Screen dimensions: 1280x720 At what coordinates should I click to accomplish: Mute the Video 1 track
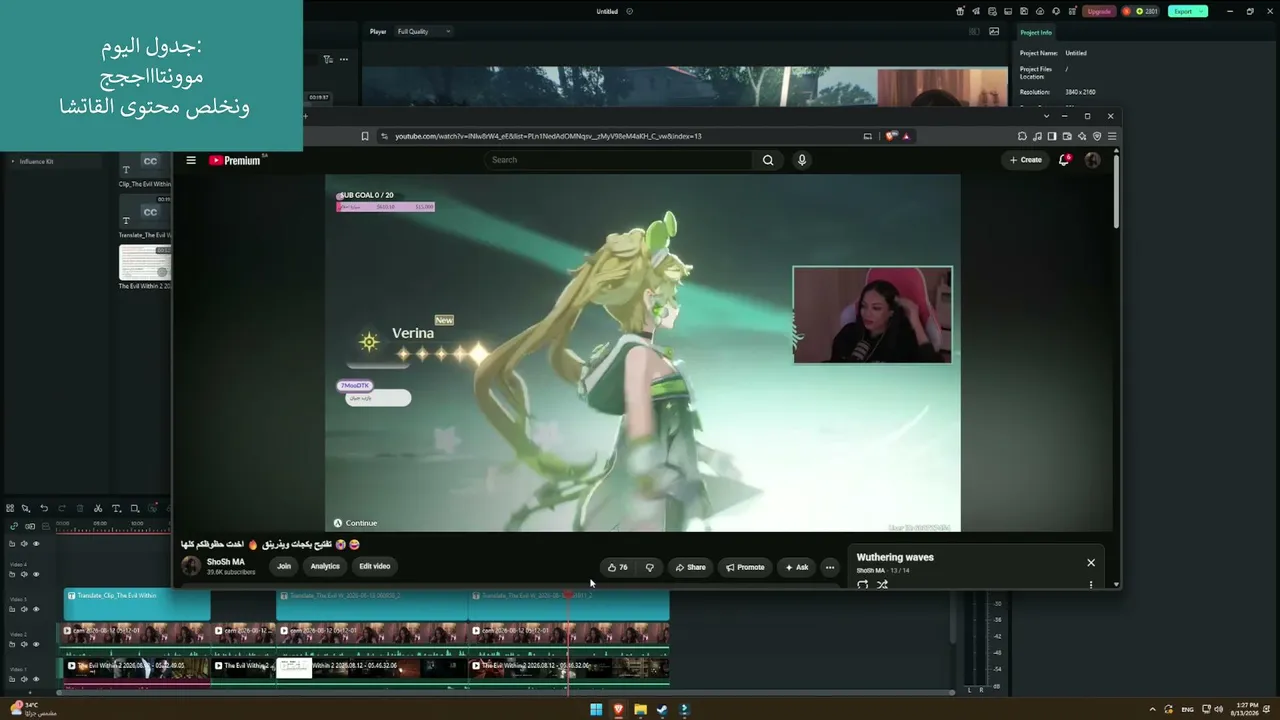tap(24, 679)
